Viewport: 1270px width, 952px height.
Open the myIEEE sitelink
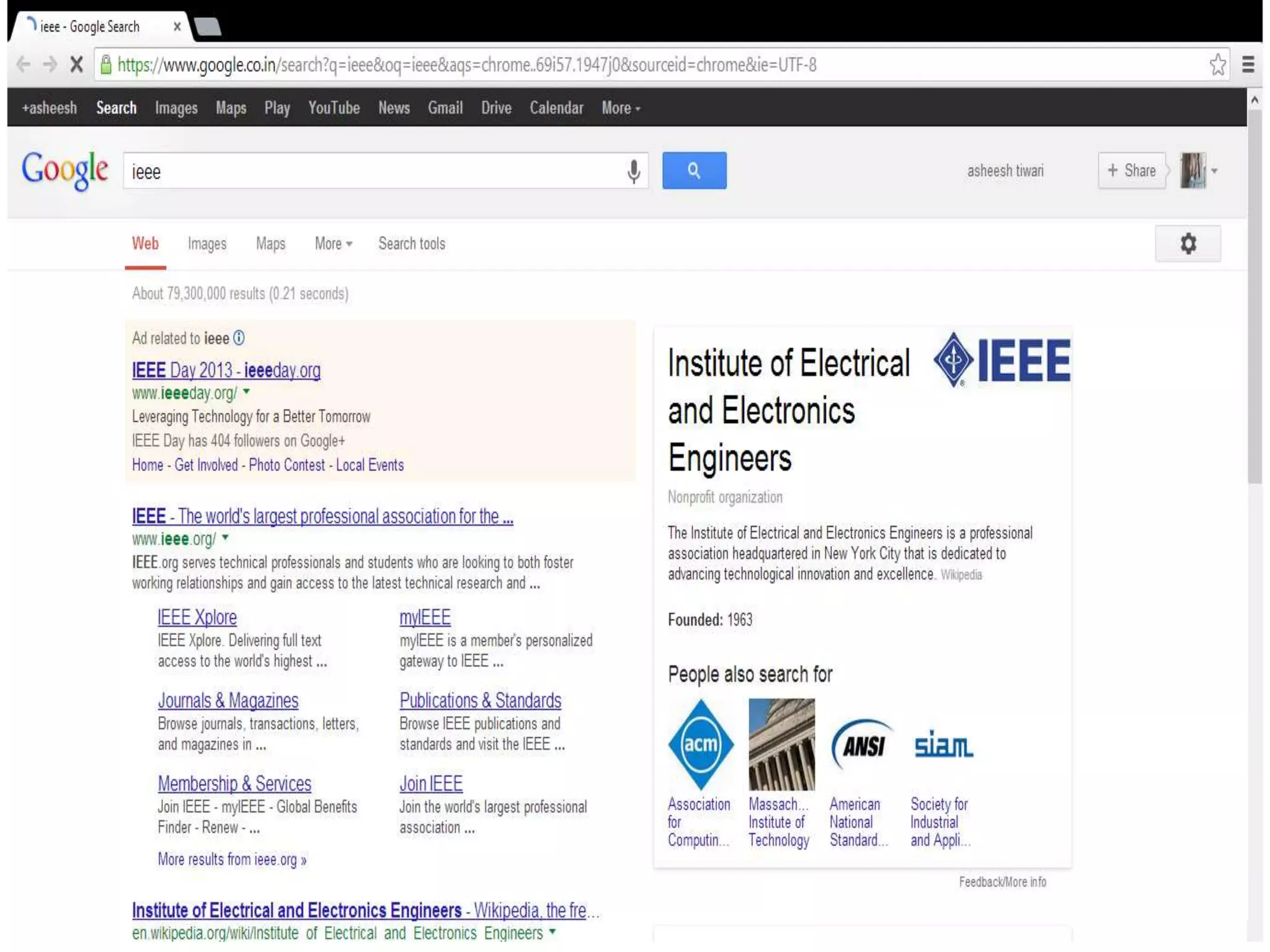tap(425, 617)
